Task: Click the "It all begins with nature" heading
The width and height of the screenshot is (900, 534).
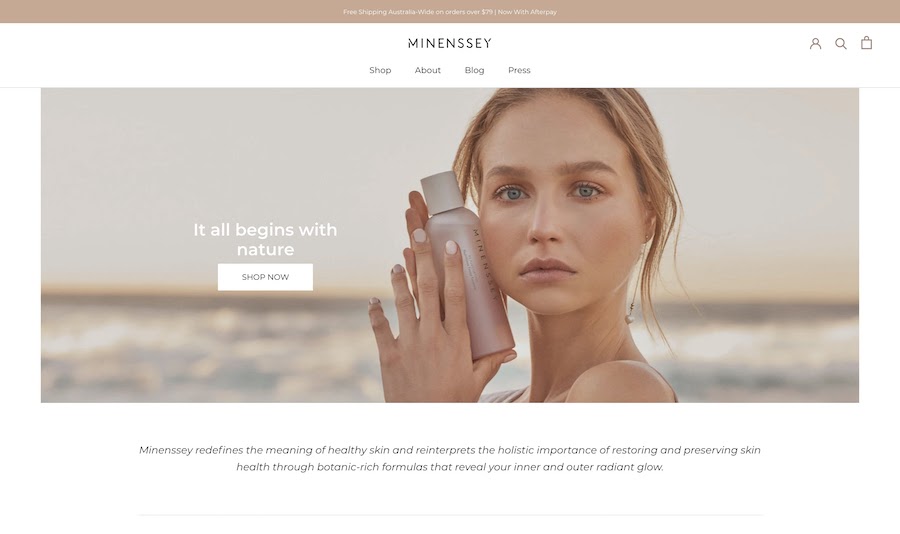Action: click(265, 239)
